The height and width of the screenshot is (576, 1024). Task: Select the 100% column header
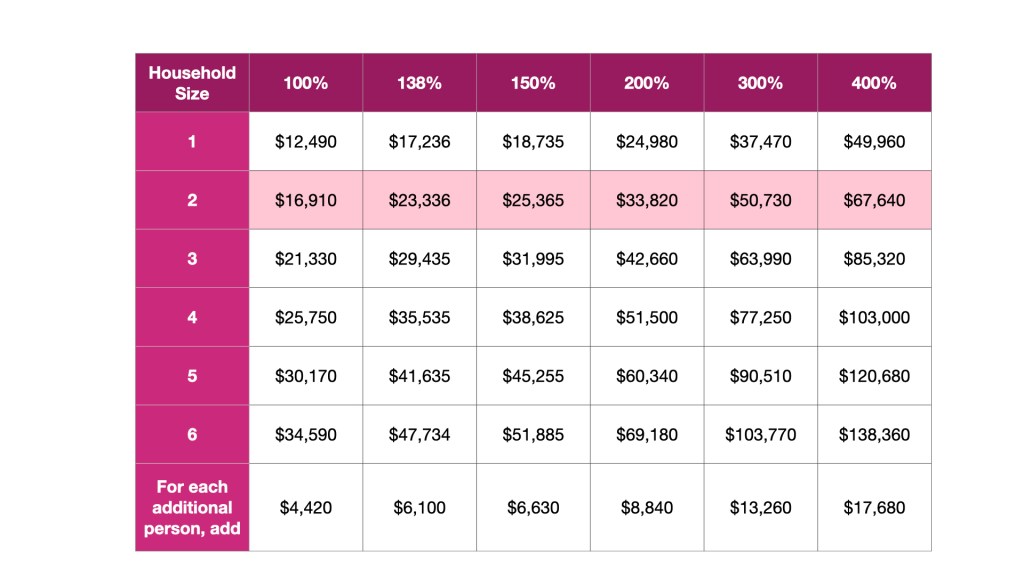(x=305, y=83)
